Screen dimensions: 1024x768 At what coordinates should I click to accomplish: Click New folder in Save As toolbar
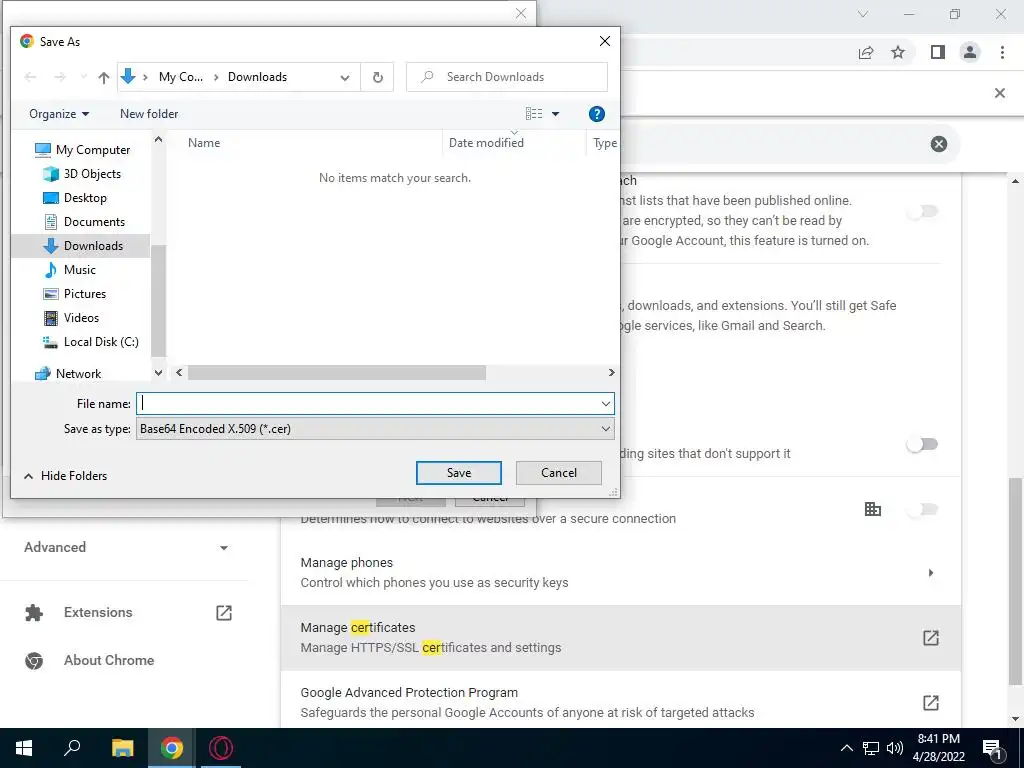(x=149, y=114)
